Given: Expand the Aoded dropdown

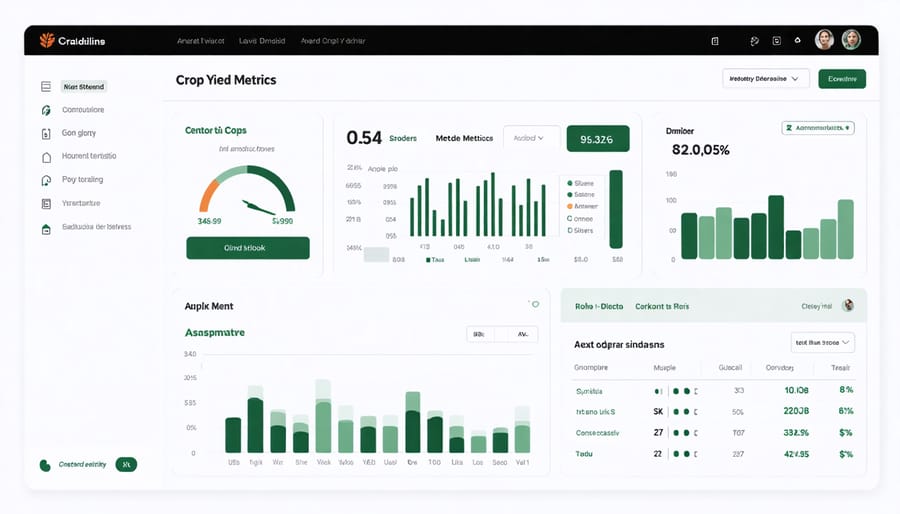Looking at the screenshot, I should point(531,138).
